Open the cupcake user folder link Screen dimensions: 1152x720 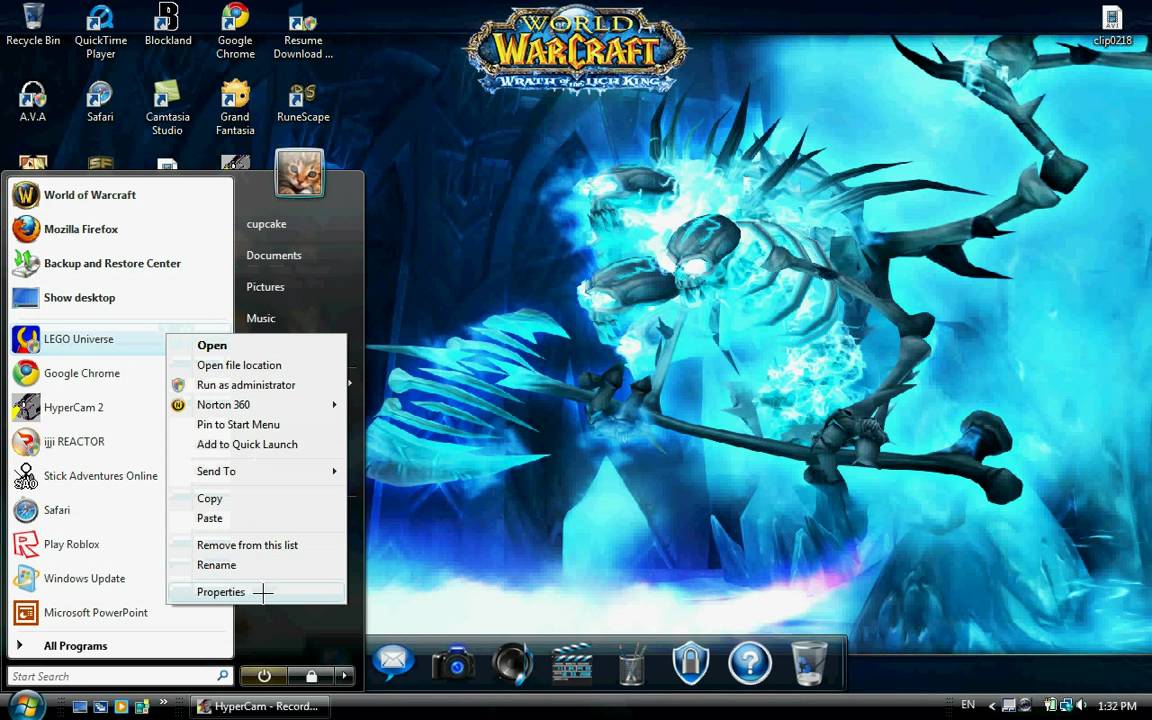(x=267, y=224)
